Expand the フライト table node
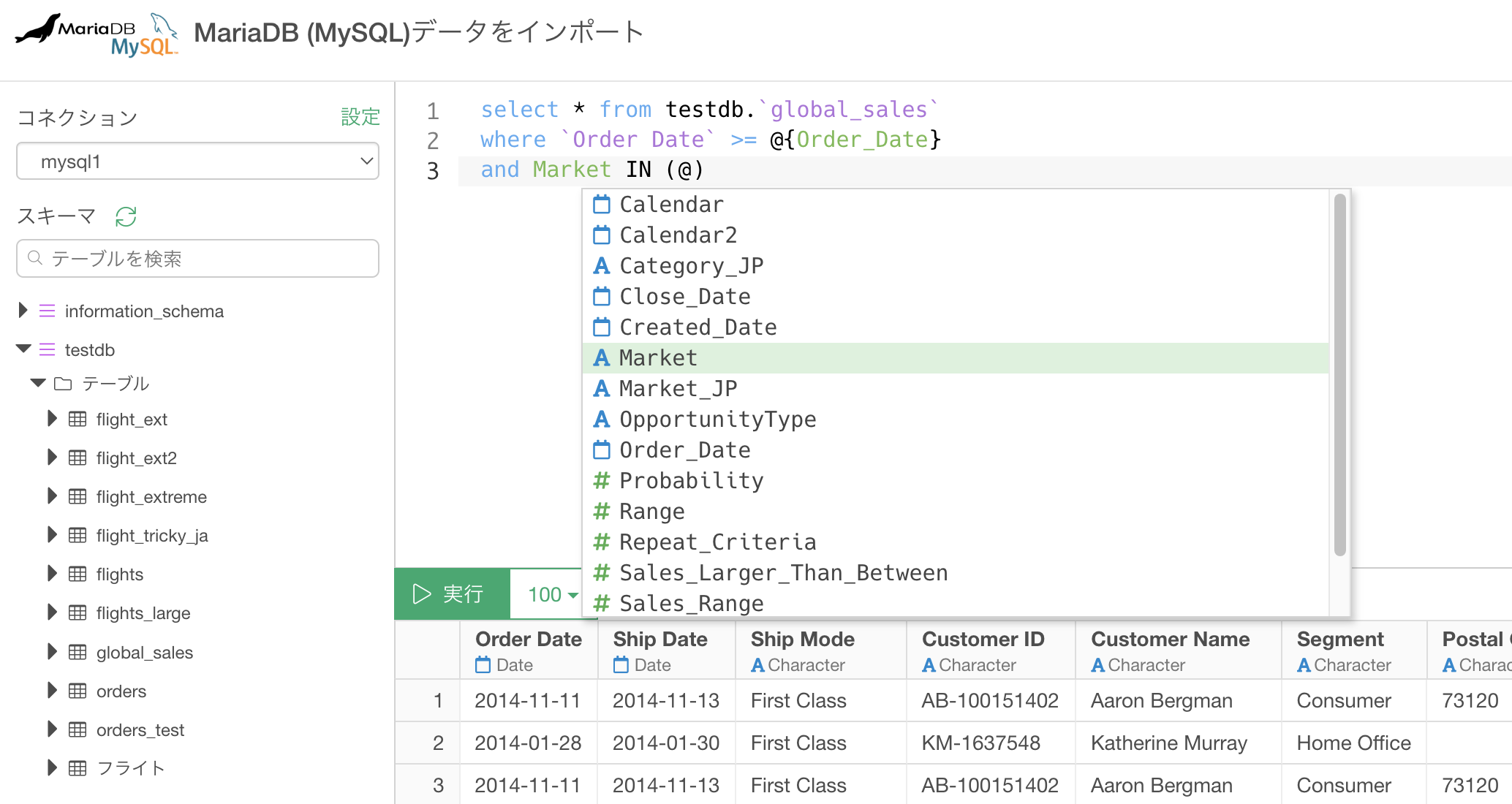The width and height of the screenshot is (1512, 804). [52, 768]
